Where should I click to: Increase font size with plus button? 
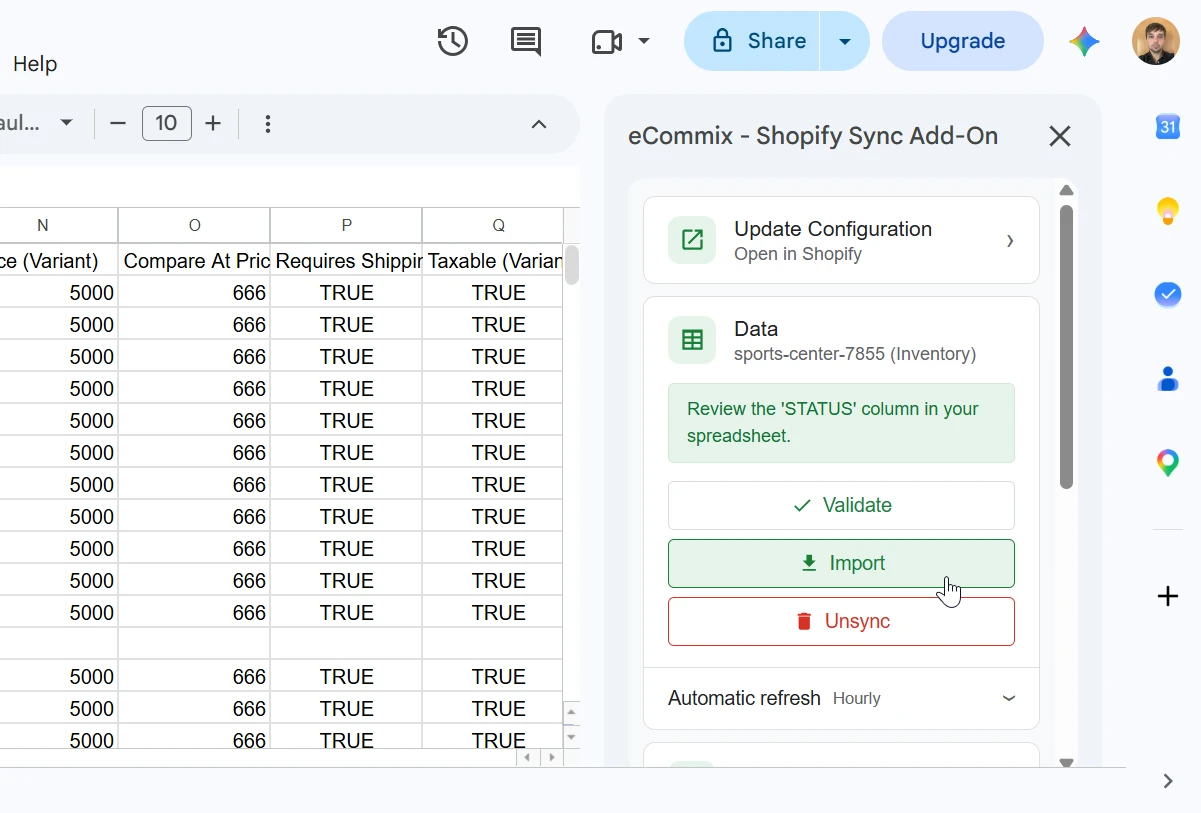[x=213, y=123]
